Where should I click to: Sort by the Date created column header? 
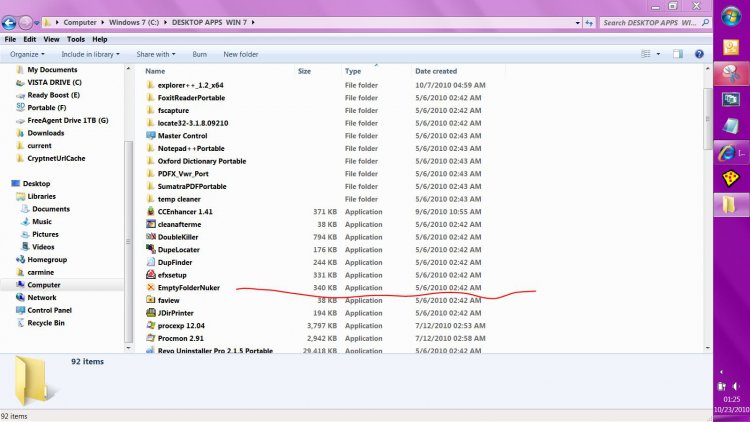click(436, 71)
